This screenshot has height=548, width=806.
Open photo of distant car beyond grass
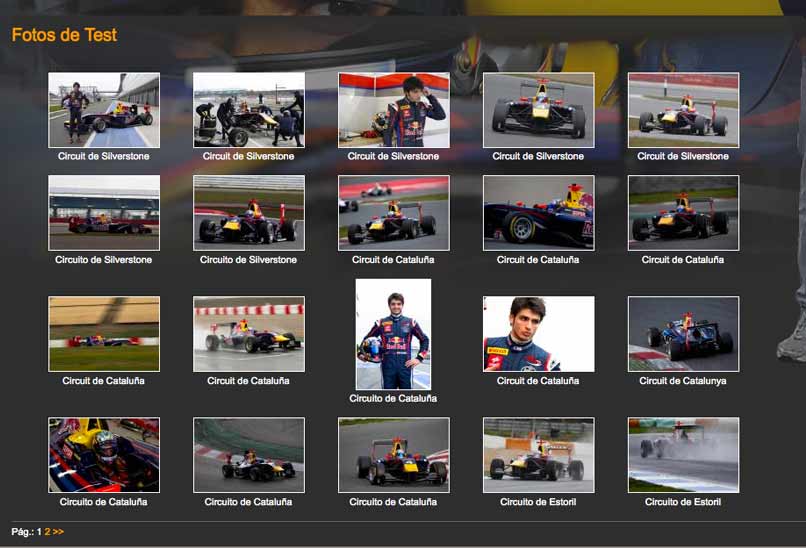(x=104, y=334)
